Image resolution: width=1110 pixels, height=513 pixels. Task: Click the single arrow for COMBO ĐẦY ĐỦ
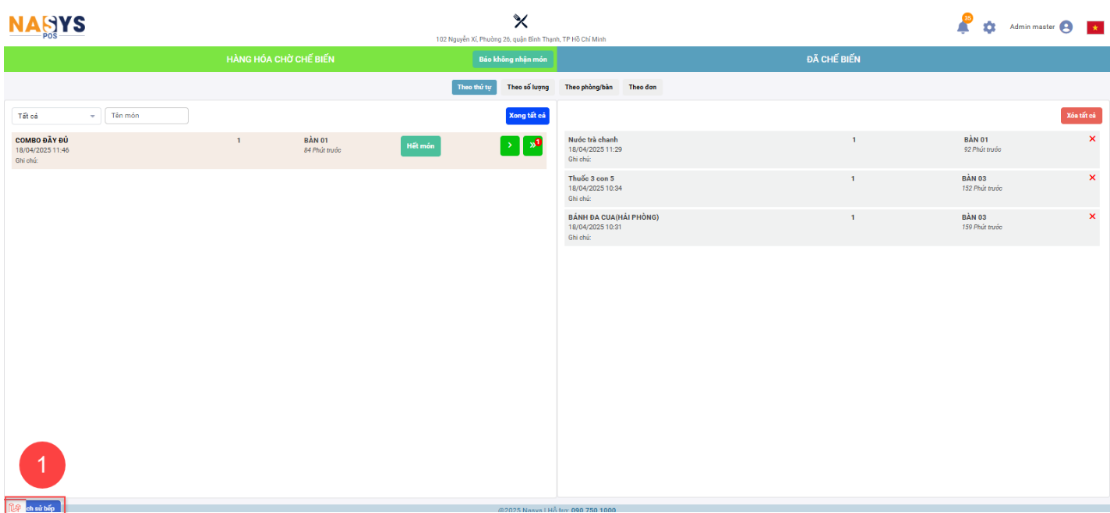point(510,146)
